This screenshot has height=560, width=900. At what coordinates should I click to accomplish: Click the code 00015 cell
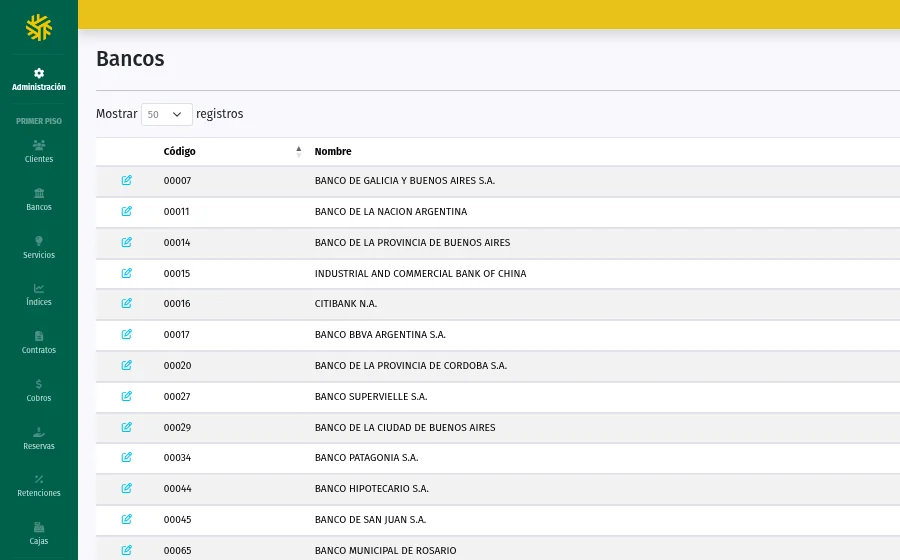[177, 274]
